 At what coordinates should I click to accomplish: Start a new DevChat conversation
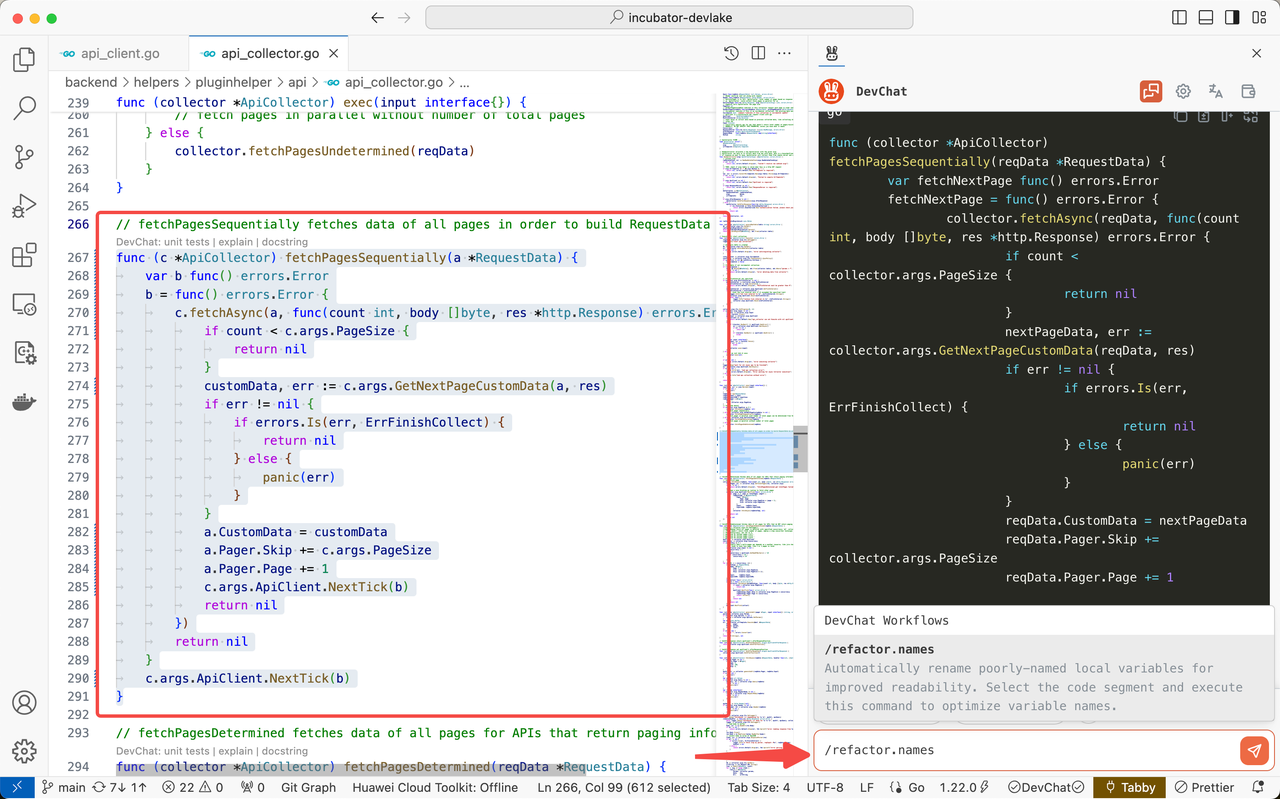pyautogui.click(x=1151, y=91)
